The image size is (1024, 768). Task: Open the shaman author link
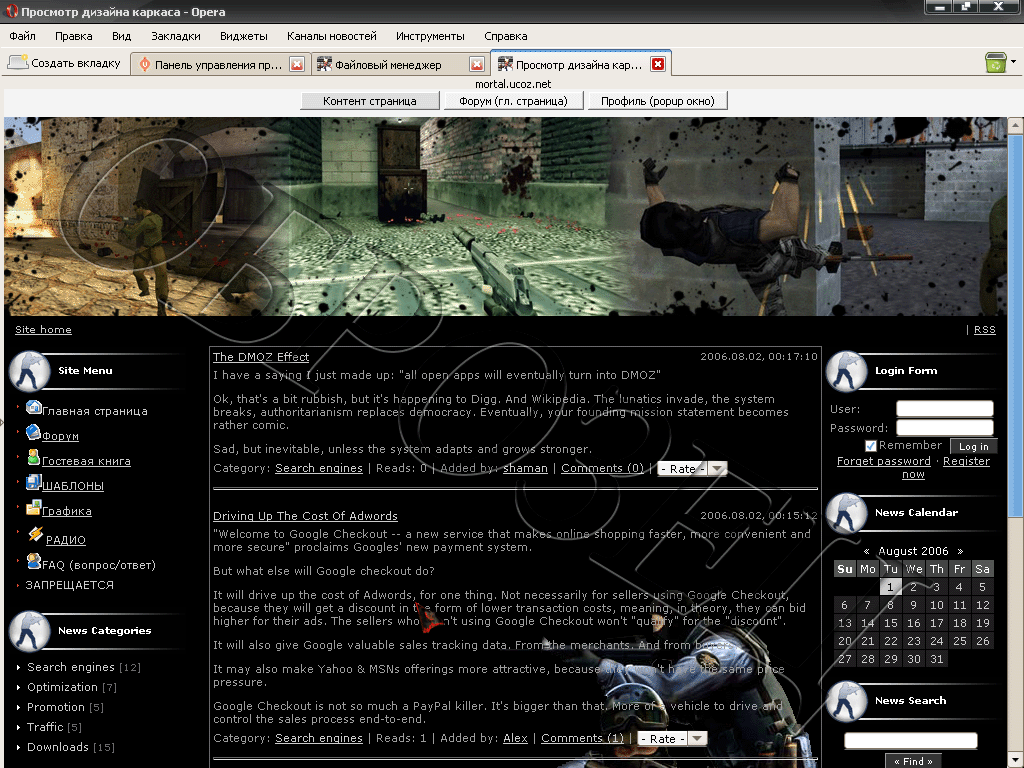525,468
